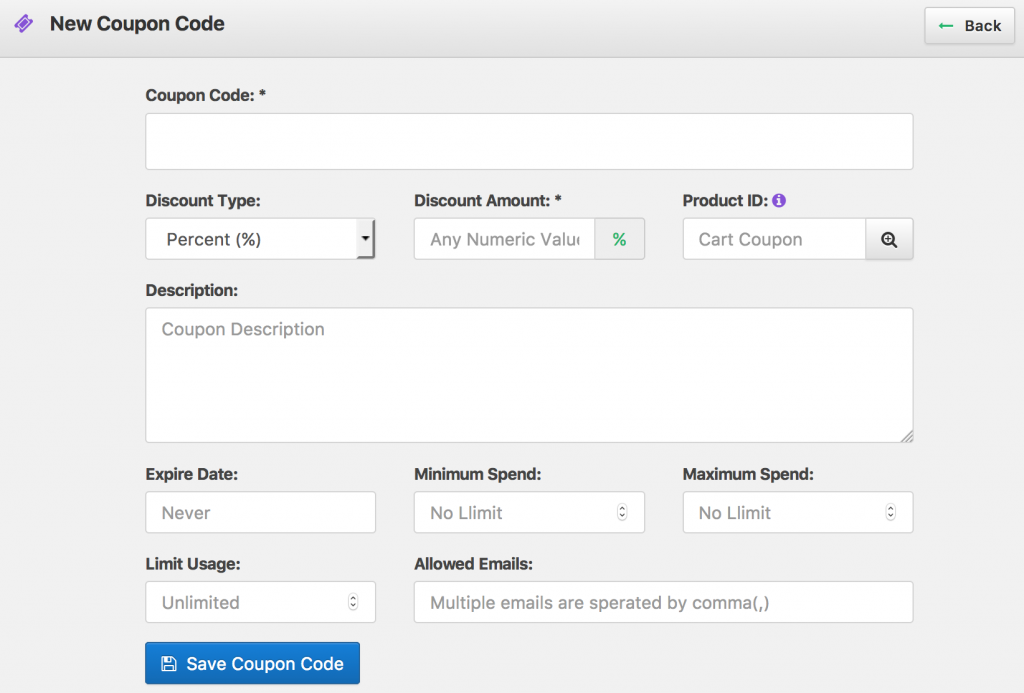Click the Minimum Spend stepper arrows

coord(622,512)
